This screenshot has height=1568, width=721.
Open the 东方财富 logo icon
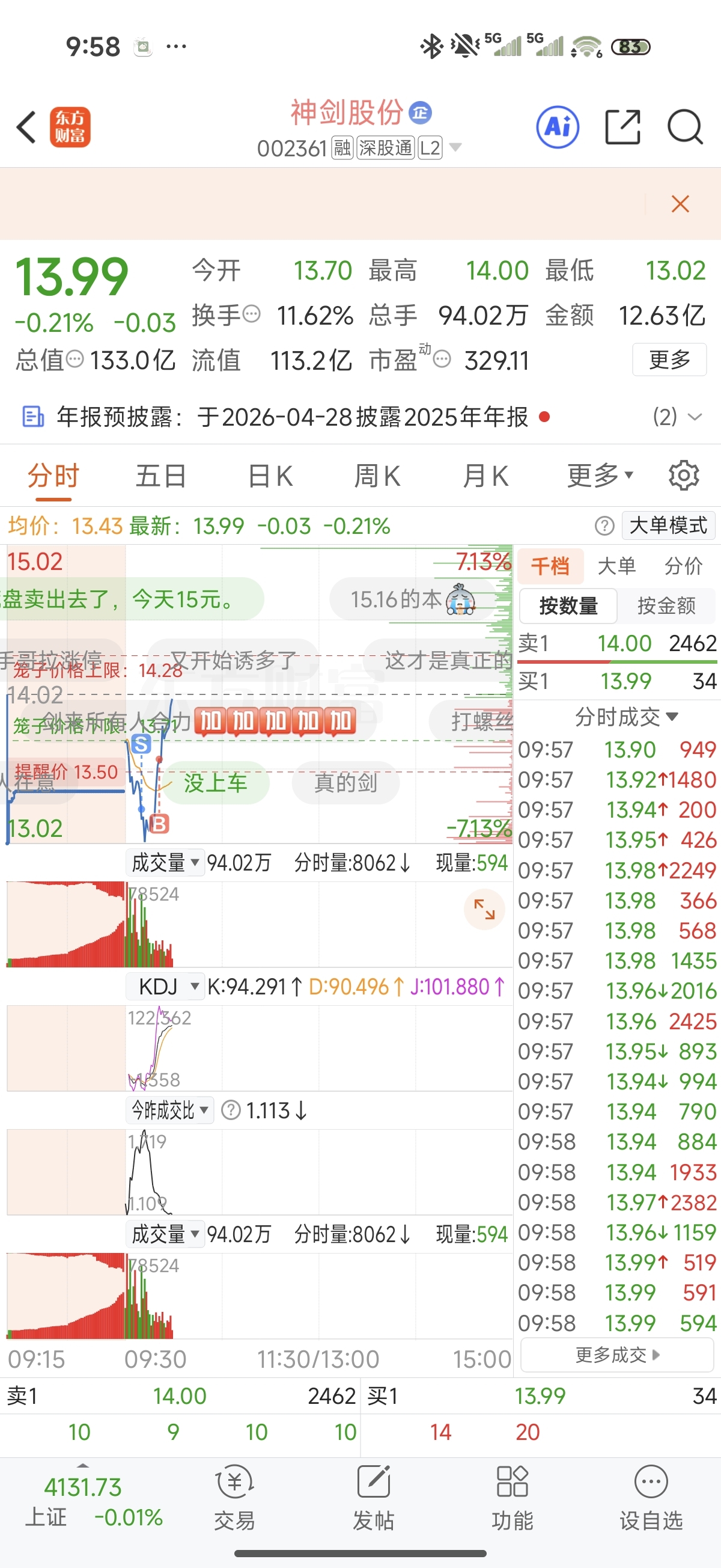coord(70,127)
